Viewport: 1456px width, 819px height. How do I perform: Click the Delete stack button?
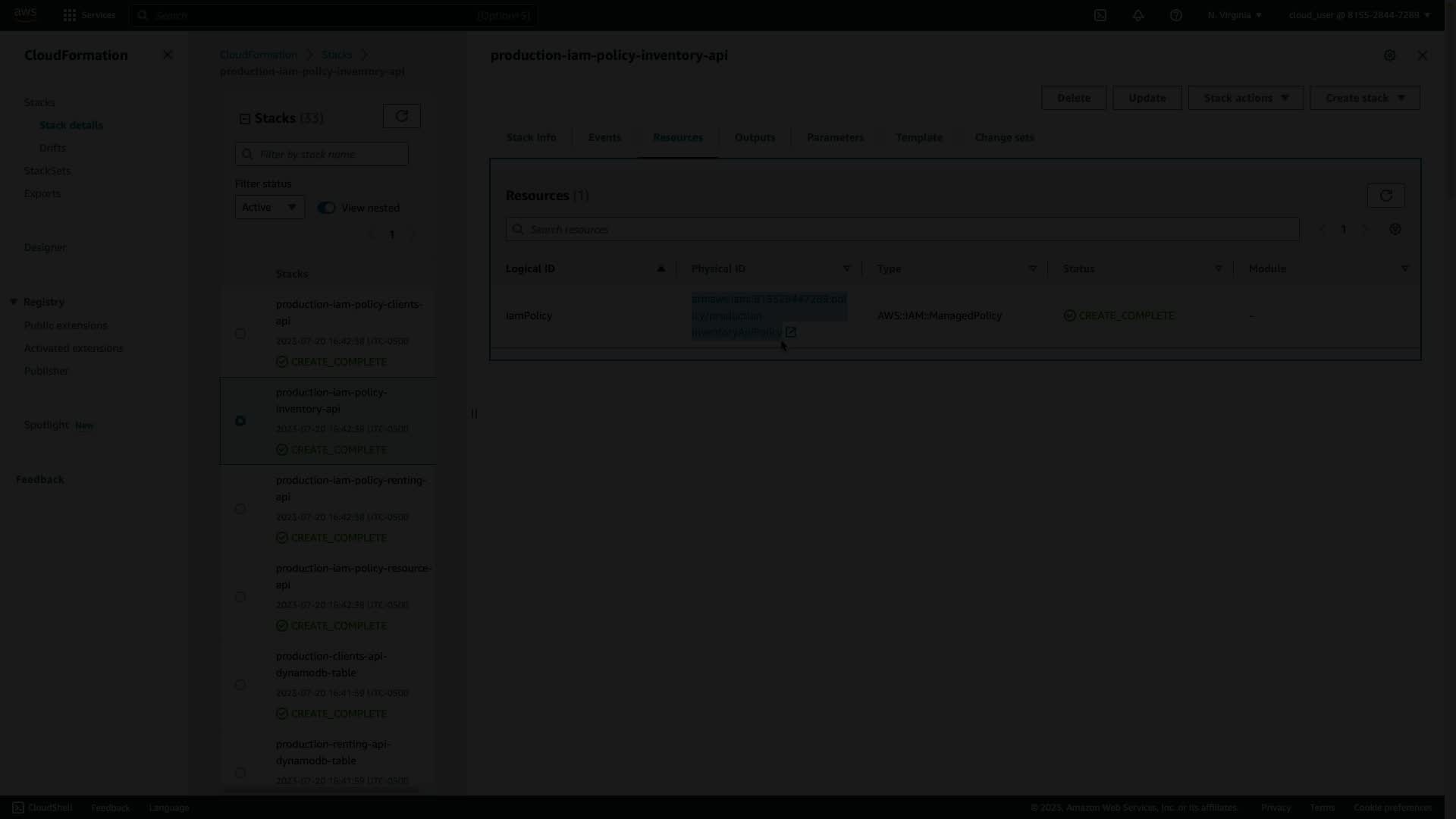pyautogui.click(x=1073, y=98)
